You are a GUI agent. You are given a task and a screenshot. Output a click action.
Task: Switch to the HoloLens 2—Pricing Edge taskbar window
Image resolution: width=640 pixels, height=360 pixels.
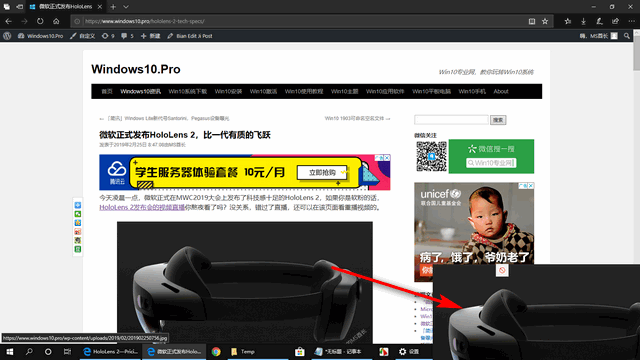[110, 351]
